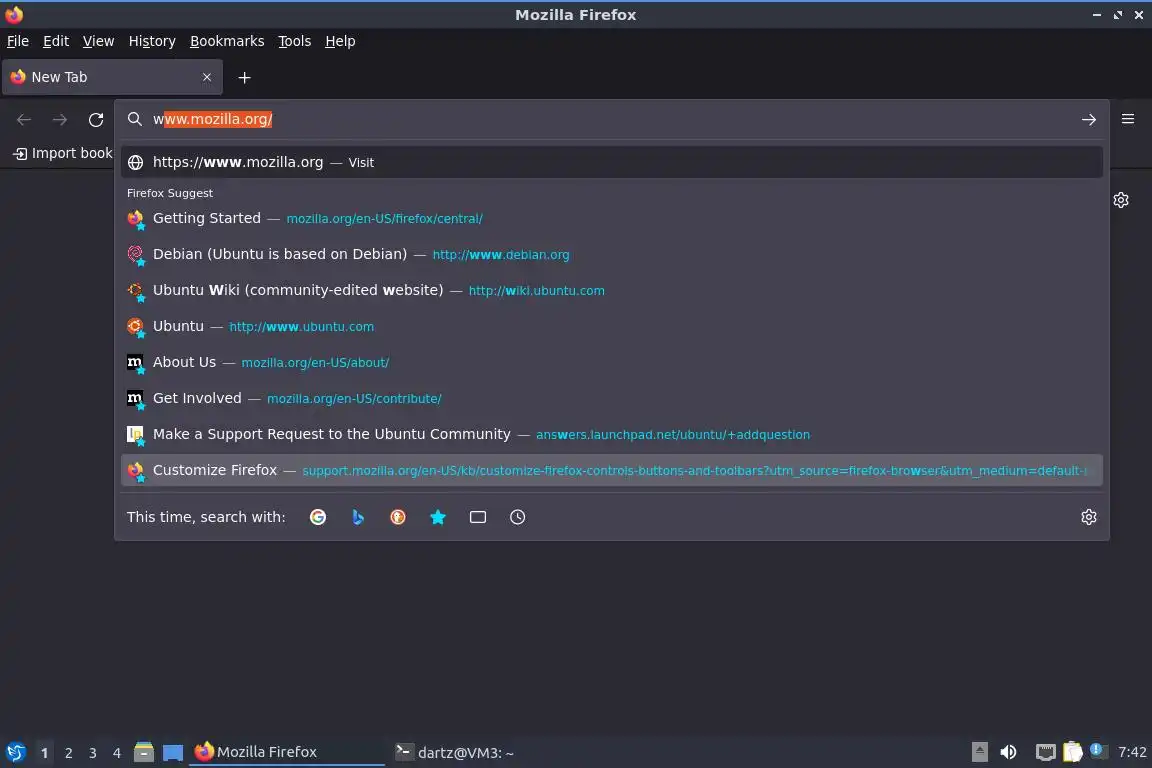1152x768 pixels.
Task: Search open tabs with the tab icon
Action: [x=478, y=517]
